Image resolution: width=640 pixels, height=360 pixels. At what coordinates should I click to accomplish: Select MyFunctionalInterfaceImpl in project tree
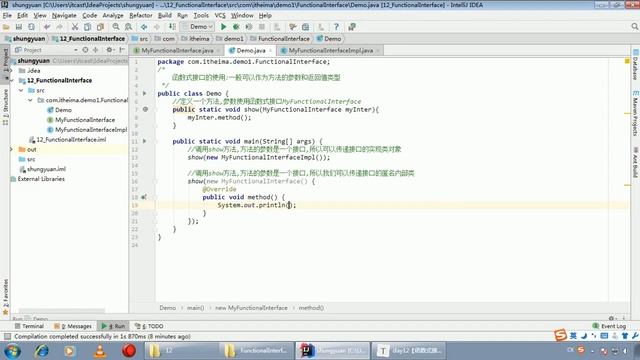(87, 130)
